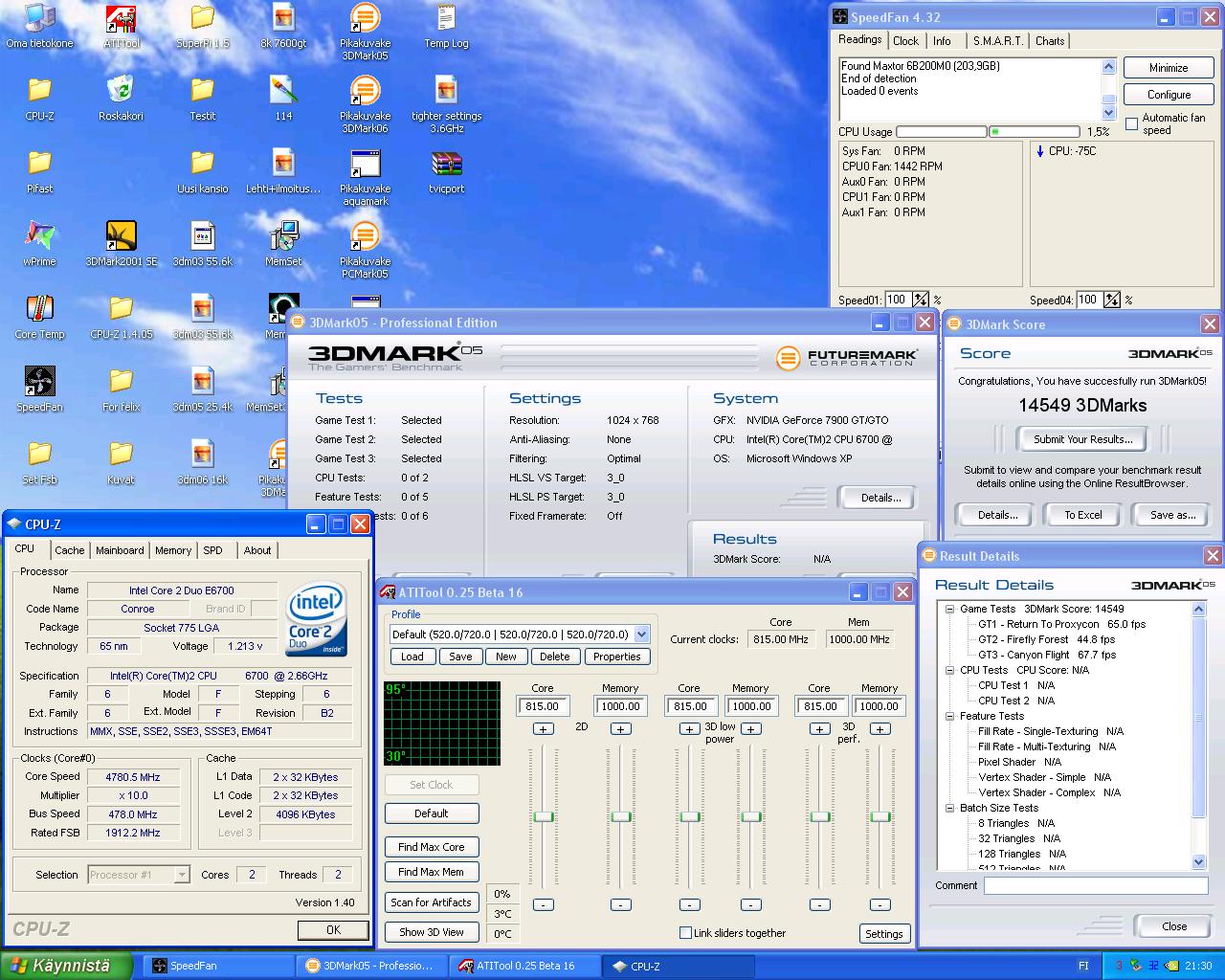The height and width of the screenshot is (980, 1225).
Task: Open the Uusi kansio folder
Action: coord(202,172)
